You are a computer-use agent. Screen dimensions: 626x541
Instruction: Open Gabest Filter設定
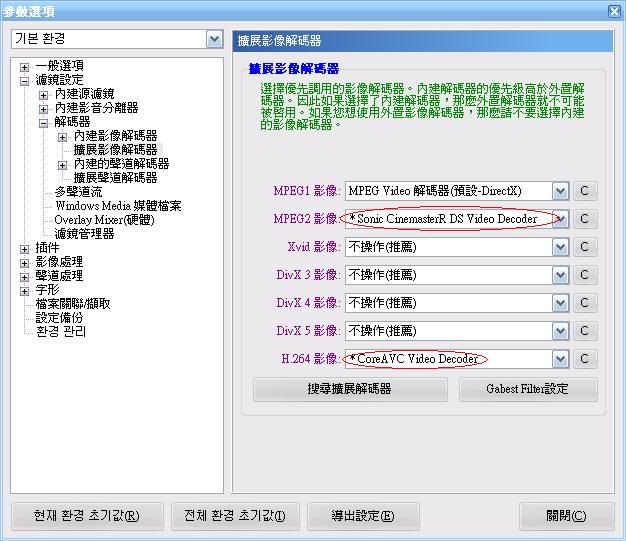coord(527,389)
